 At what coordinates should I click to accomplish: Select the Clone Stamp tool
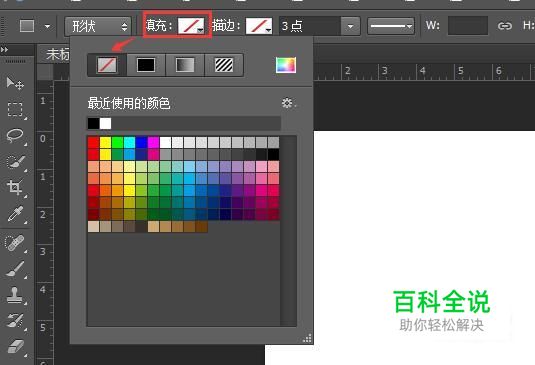15,295
